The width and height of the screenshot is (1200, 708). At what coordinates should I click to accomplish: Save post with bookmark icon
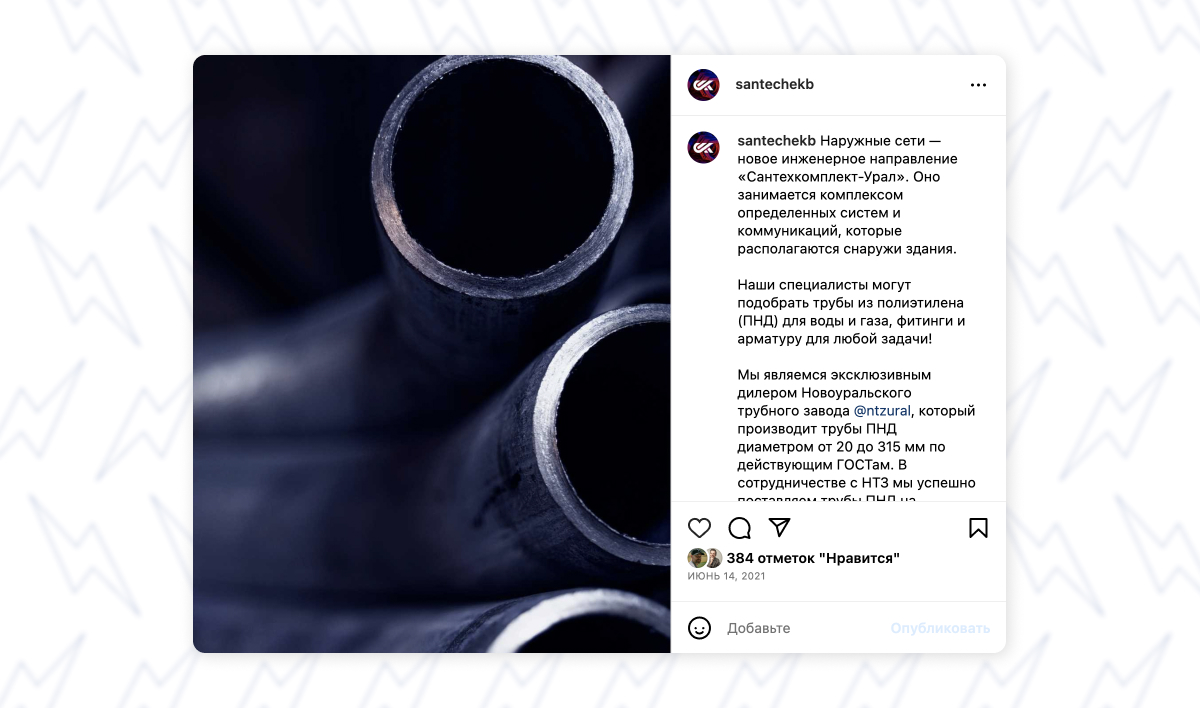pos(978,528)
